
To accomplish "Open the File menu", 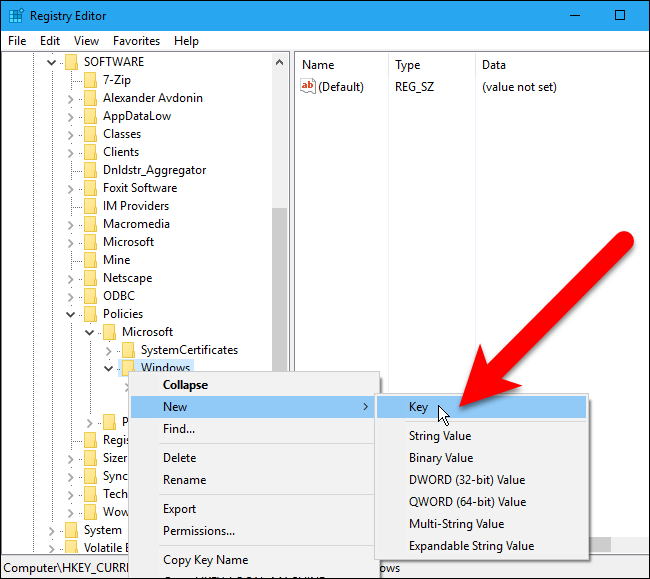I will point(17,41).
